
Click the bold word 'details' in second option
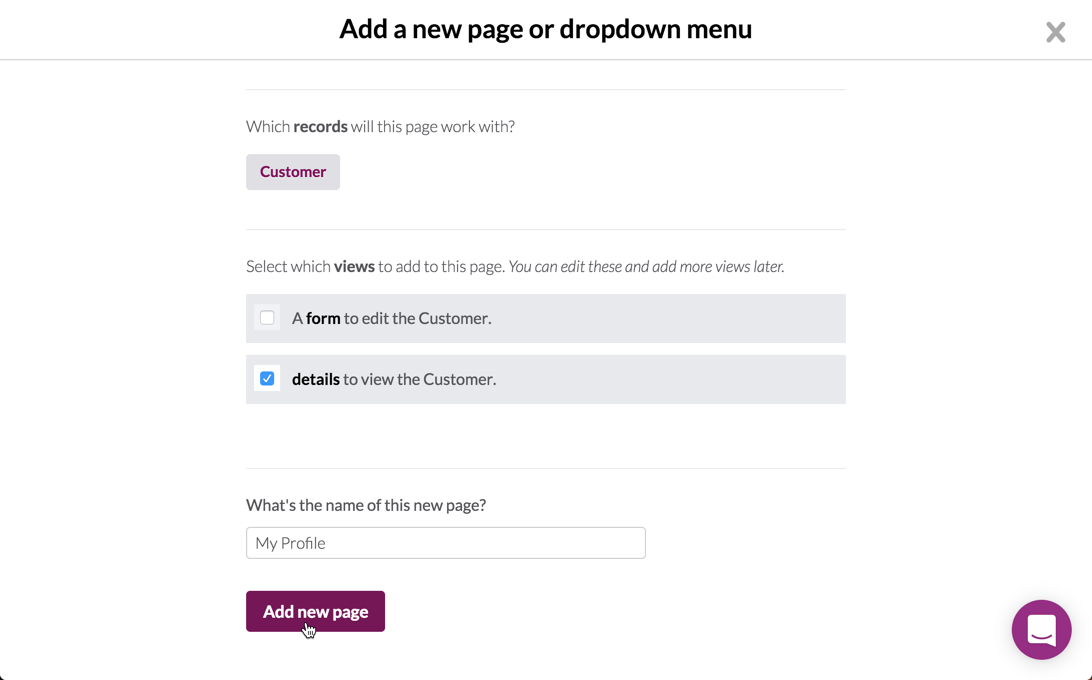pyautogui.click(x=315, y=379)
